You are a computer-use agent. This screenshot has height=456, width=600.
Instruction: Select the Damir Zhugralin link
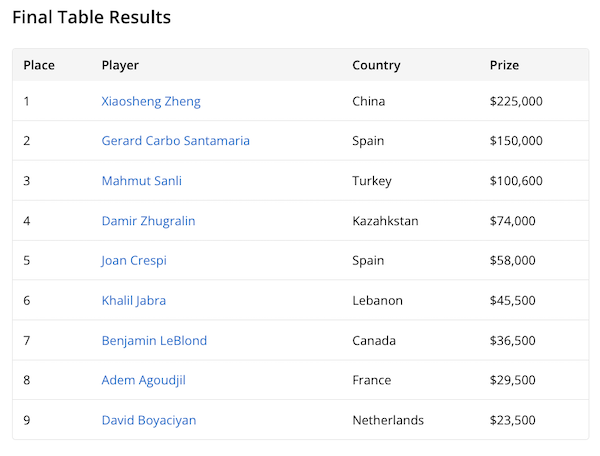[x=149, y=221]
